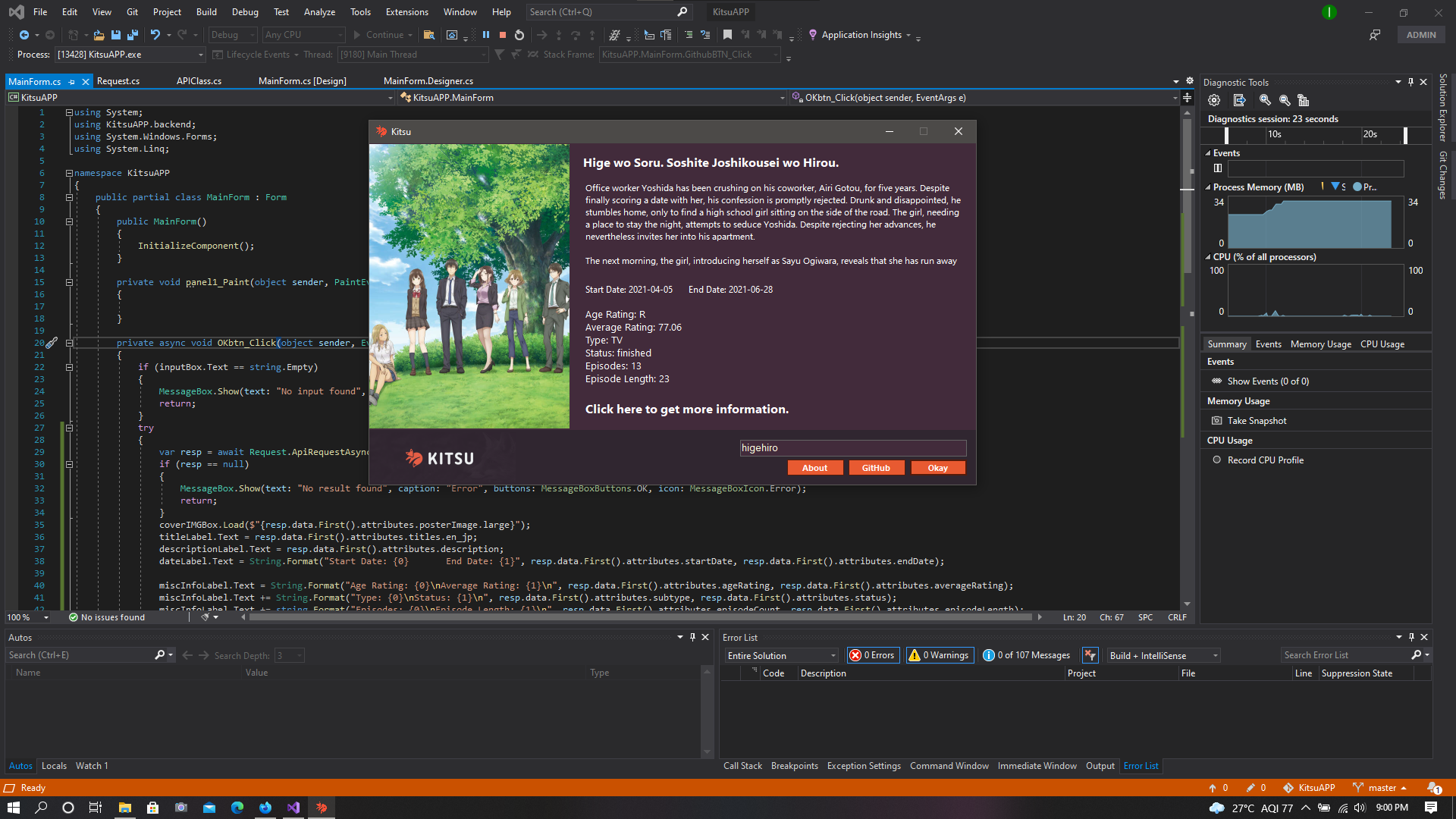Click the Application Insights button
Image resolution: width=1456 pixels, height=819 pixels.
point(858,35)
